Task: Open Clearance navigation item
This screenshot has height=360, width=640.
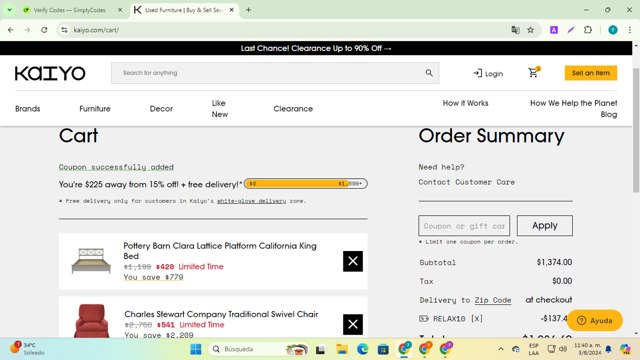Action: click(293, 109)
